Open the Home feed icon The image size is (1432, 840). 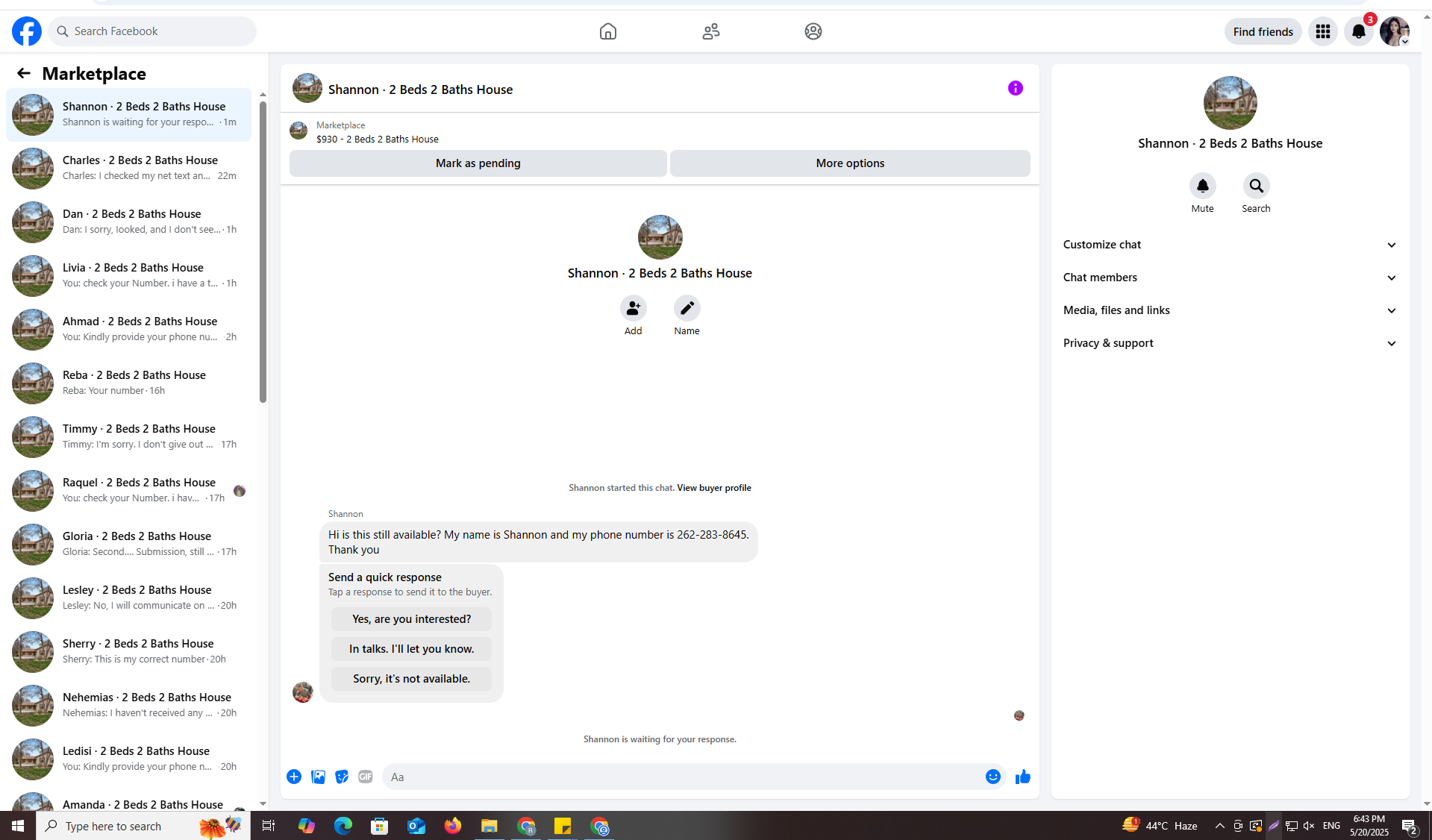[x=608, y=31]
